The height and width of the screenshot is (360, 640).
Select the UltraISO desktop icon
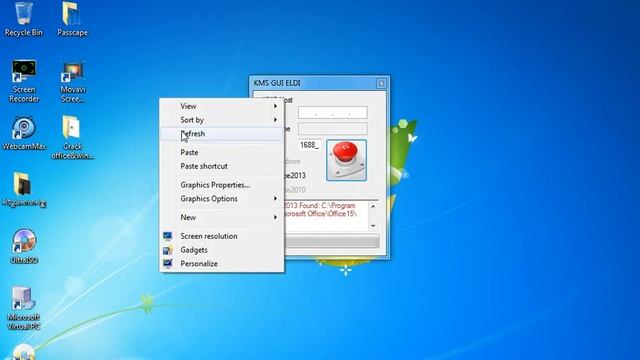[x=24, y=246]
